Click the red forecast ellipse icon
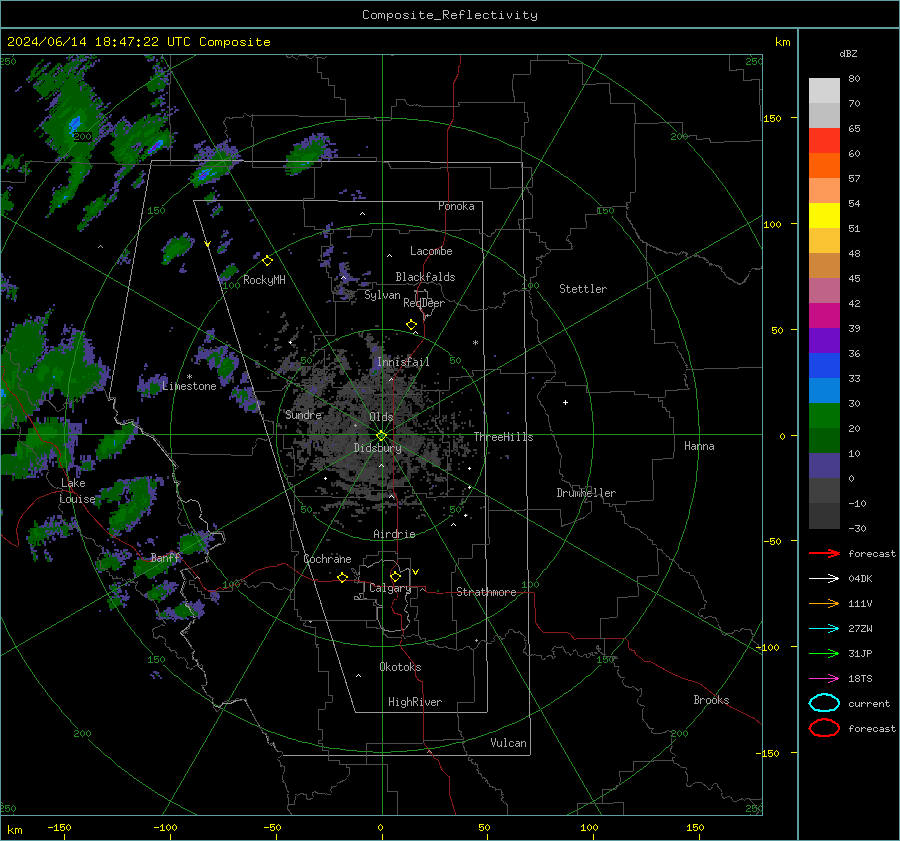This screenshot has width=900, height=841. (824, 728)
